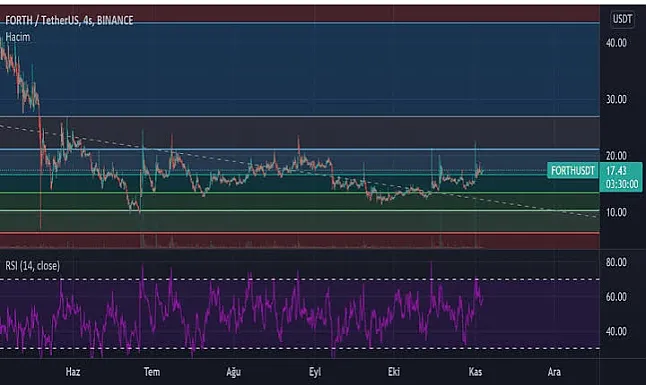The height and width of the screenshot is (385, 646).
Task: Click the RSI (14, close) indicator label
Action: click(x=32, y=266)
